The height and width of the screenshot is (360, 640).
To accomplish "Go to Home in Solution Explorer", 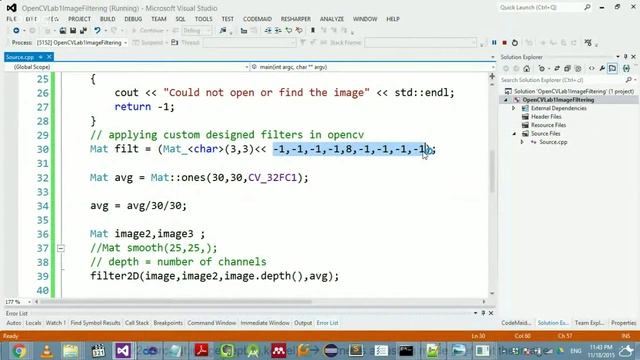I will click(527, 69).
